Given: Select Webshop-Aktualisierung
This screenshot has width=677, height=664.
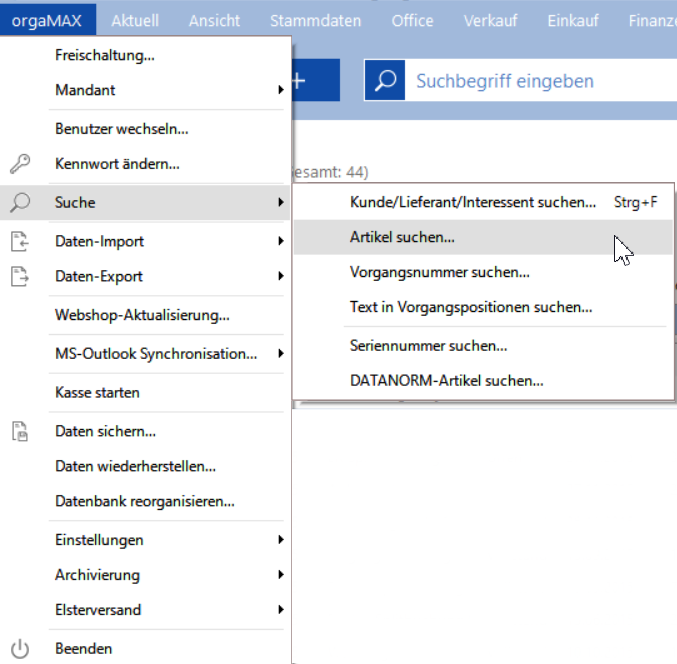Looking at the screenshot, I should (x=145, y=315).
